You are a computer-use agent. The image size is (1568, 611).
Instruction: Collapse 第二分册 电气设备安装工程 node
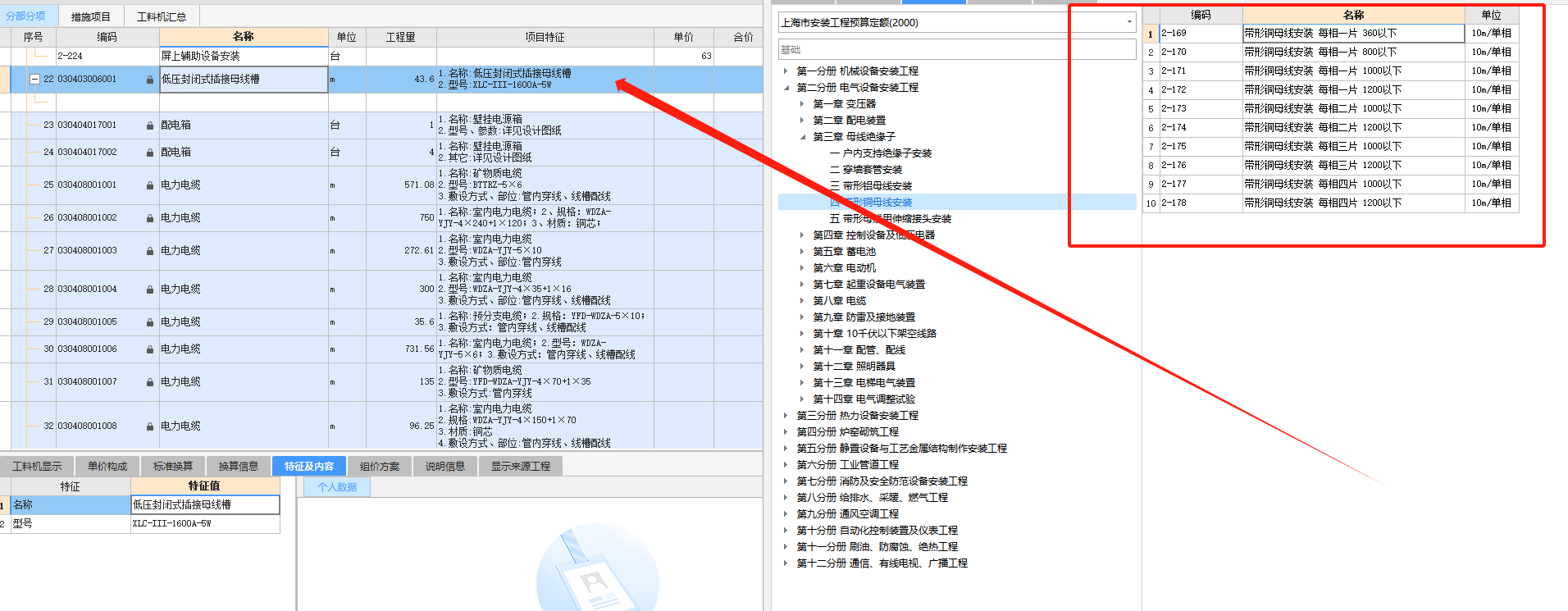tap(786, 88)
